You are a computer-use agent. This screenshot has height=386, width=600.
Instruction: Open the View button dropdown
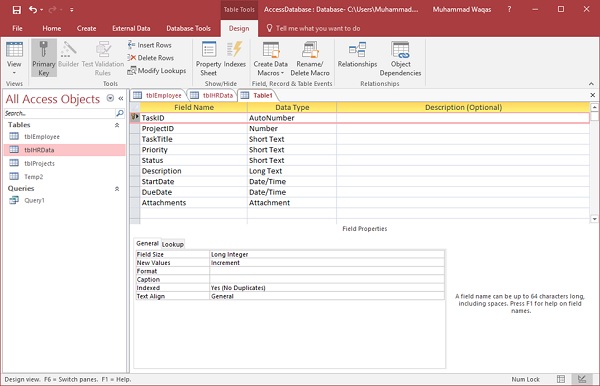pos(14,73)
